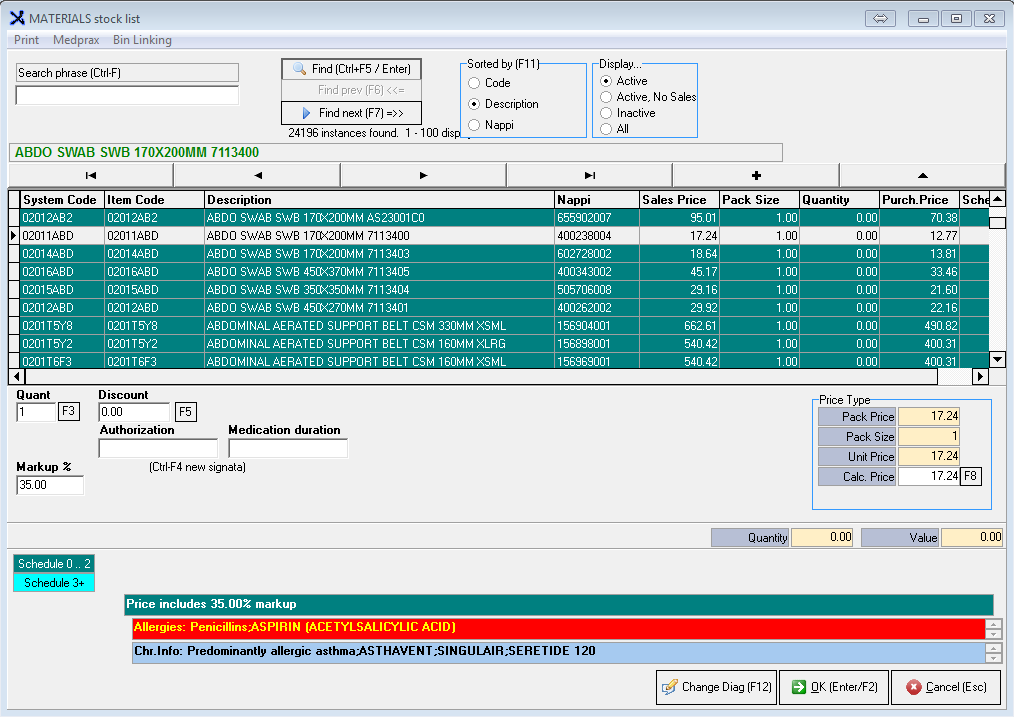Viewport: 1014px width, 717px height.
Task: Click Find next (F7) button
Action: pyautogui.click(x=351, y=113)
